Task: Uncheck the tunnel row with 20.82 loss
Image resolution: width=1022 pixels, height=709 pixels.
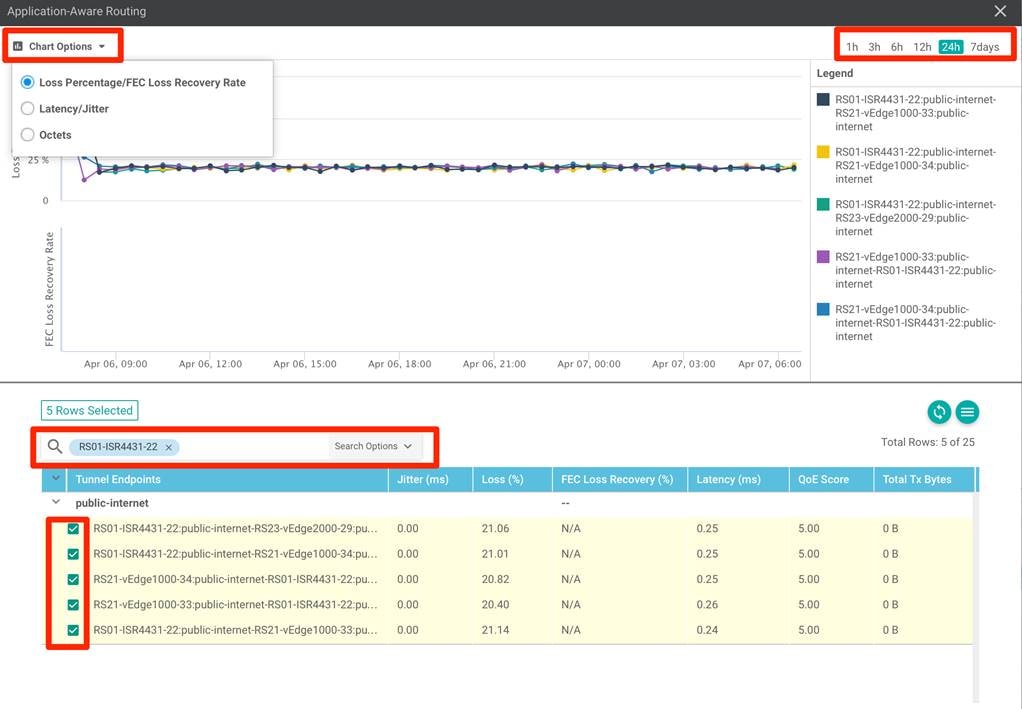Action: pos(73,580)
